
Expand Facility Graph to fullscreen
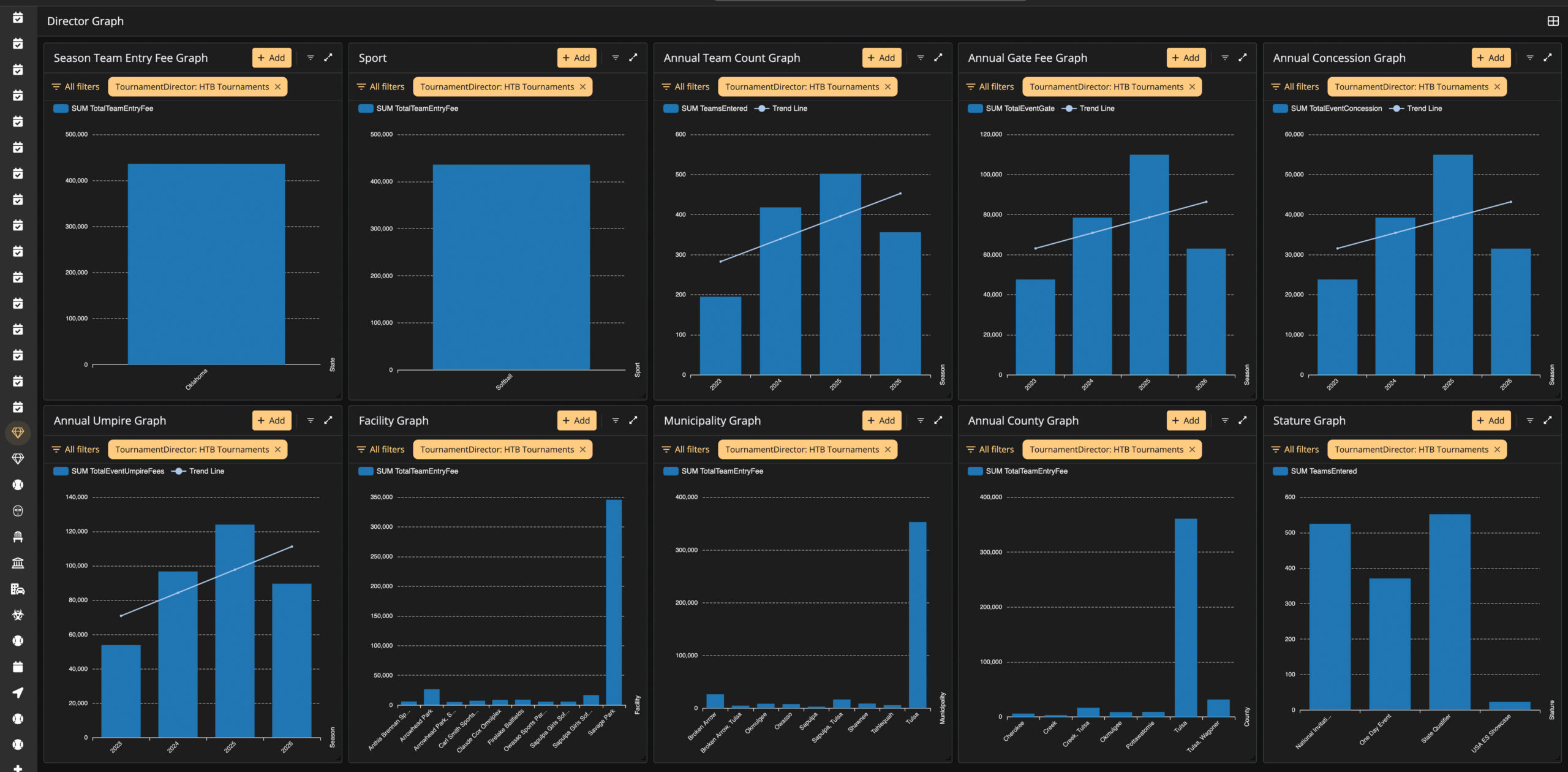coord(633,420)
